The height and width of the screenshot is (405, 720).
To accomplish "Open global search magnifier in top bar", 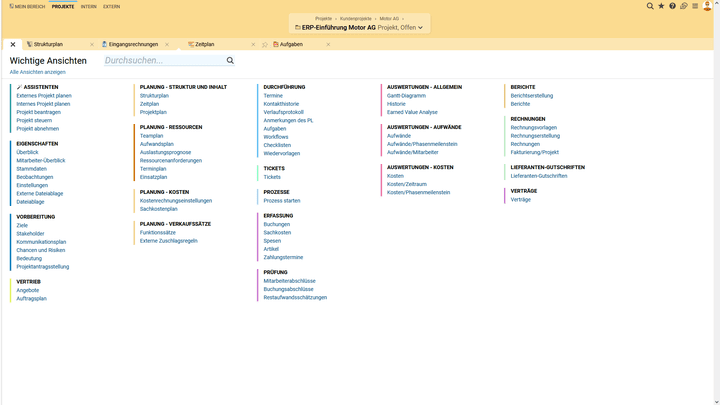I will click(650, 6).
